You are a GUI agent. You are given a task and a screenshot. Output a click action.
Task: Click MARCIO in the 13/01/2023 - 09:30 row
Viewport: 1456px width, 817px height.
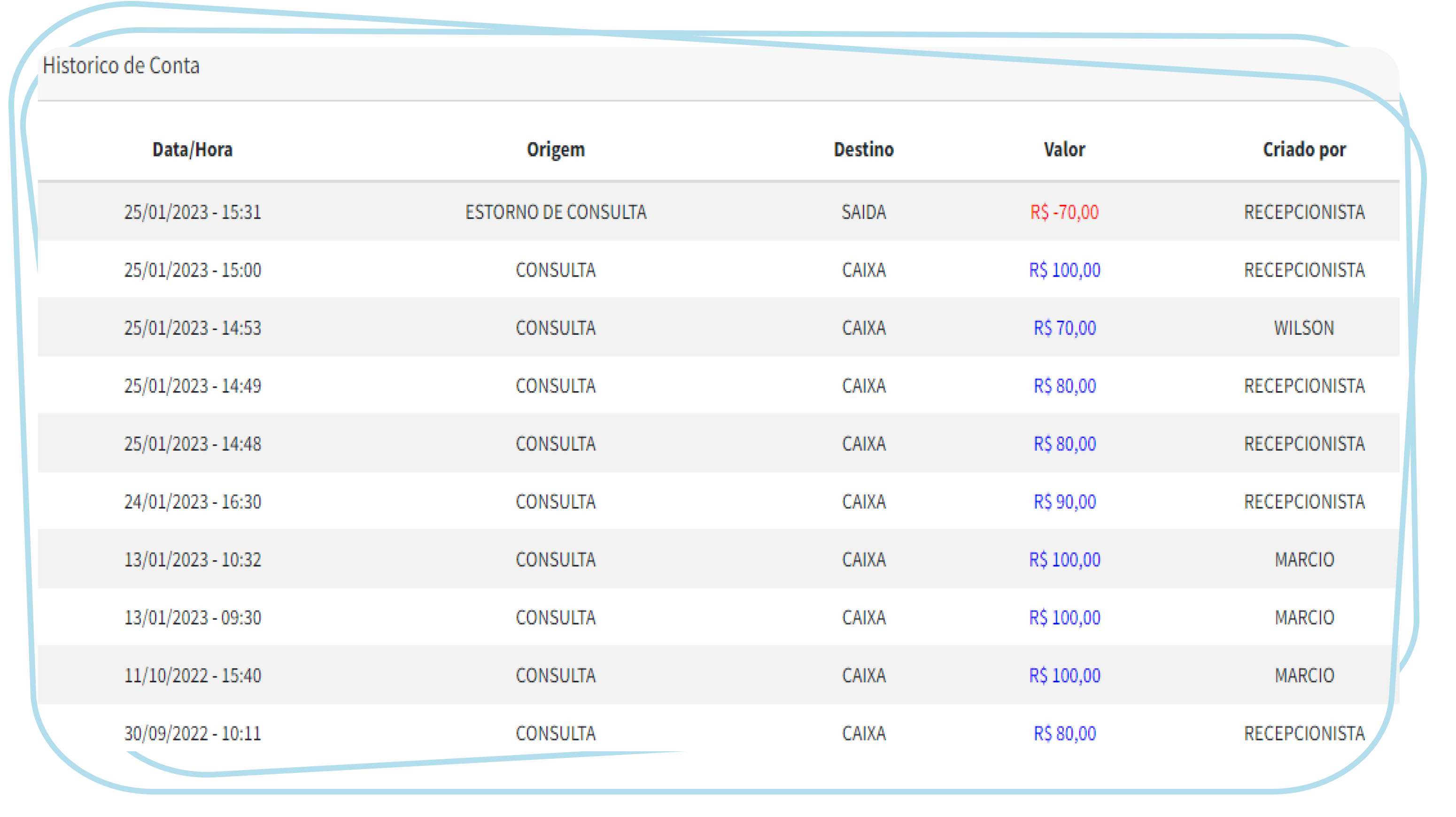pos(1304,617)
